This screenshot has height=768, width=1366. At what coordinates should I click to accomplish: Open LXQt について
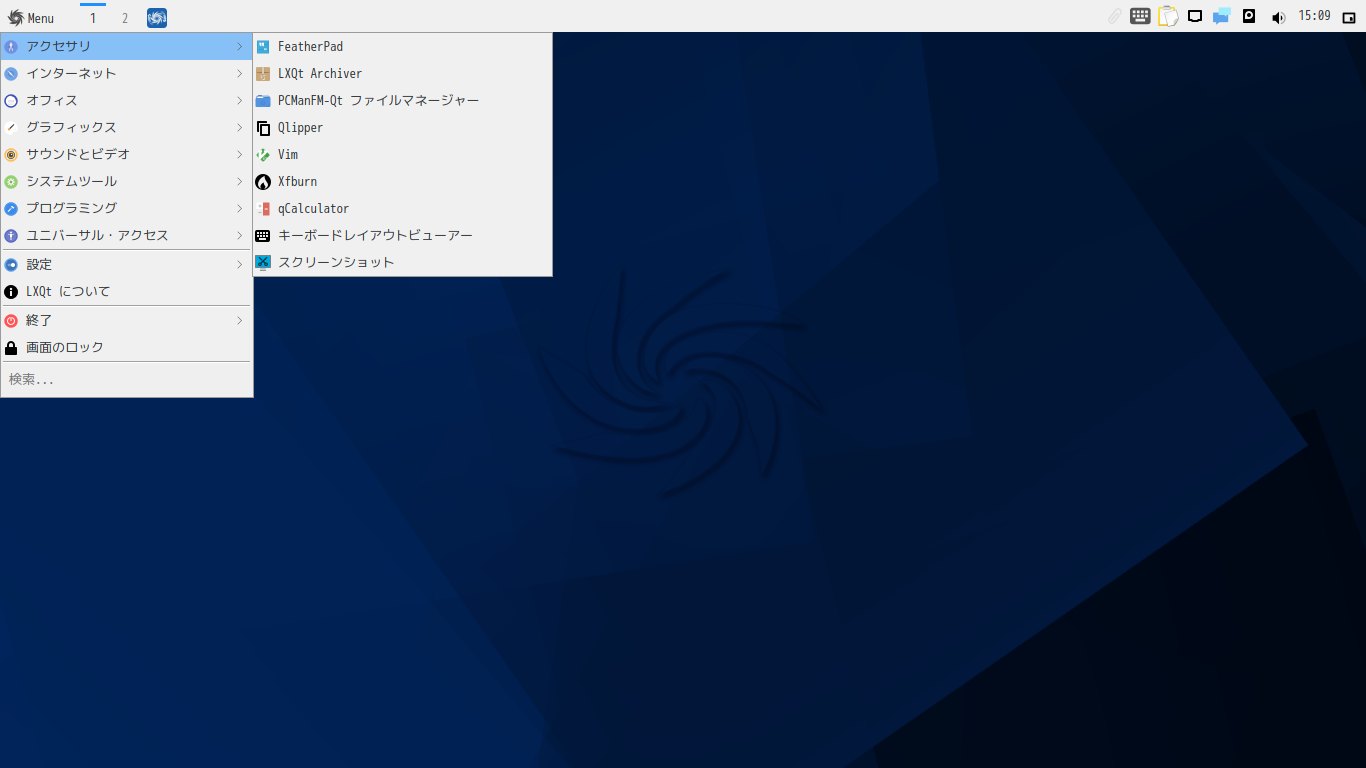pos(126,291)
